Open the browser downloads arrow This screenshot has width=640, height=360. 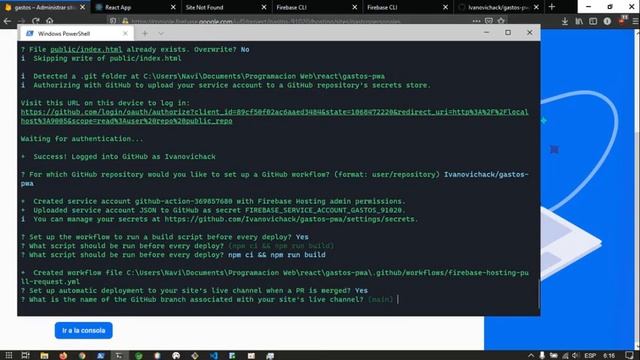(564, 21)
